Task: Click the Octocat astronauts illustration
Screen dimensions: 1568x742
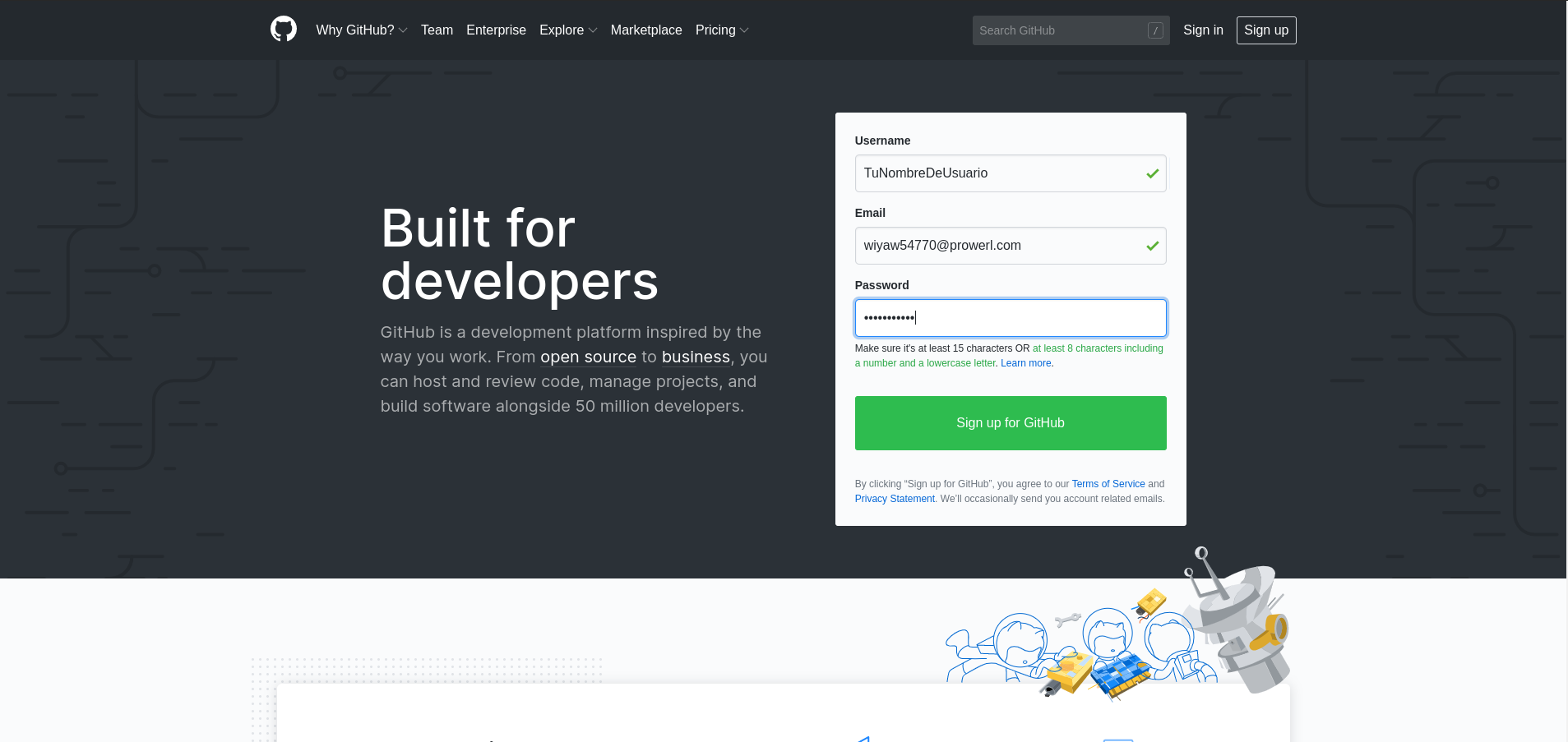Action: click(1117, 623)
